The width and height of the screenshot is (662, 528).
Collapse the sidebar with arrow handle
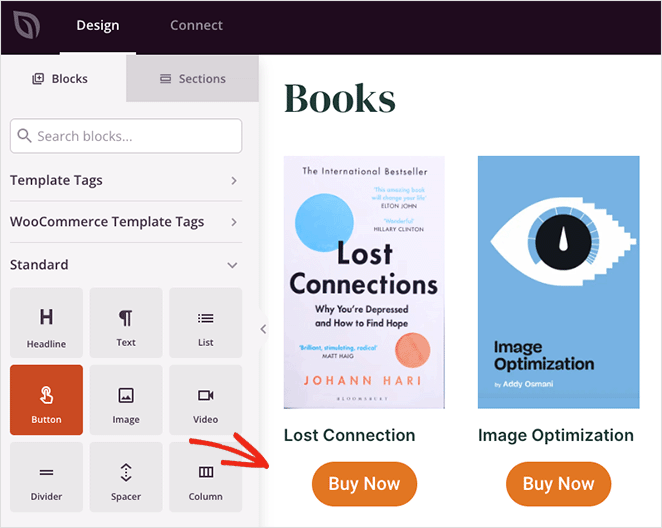pyautogui.click(x=263, y=329)
